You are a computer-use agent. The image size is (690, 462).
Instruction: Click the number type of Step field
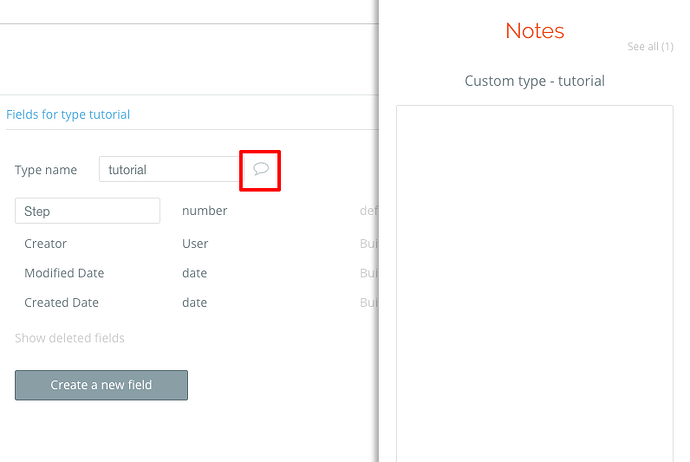(x=205, y=211)
